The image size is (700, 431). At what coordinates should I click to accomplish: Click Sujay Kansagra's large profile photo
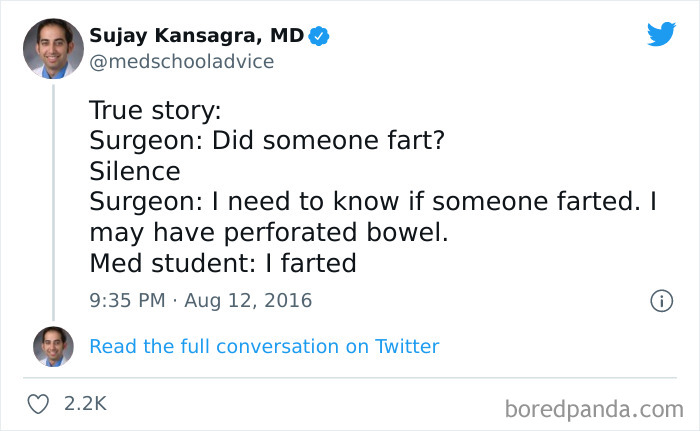click(53, 48)
